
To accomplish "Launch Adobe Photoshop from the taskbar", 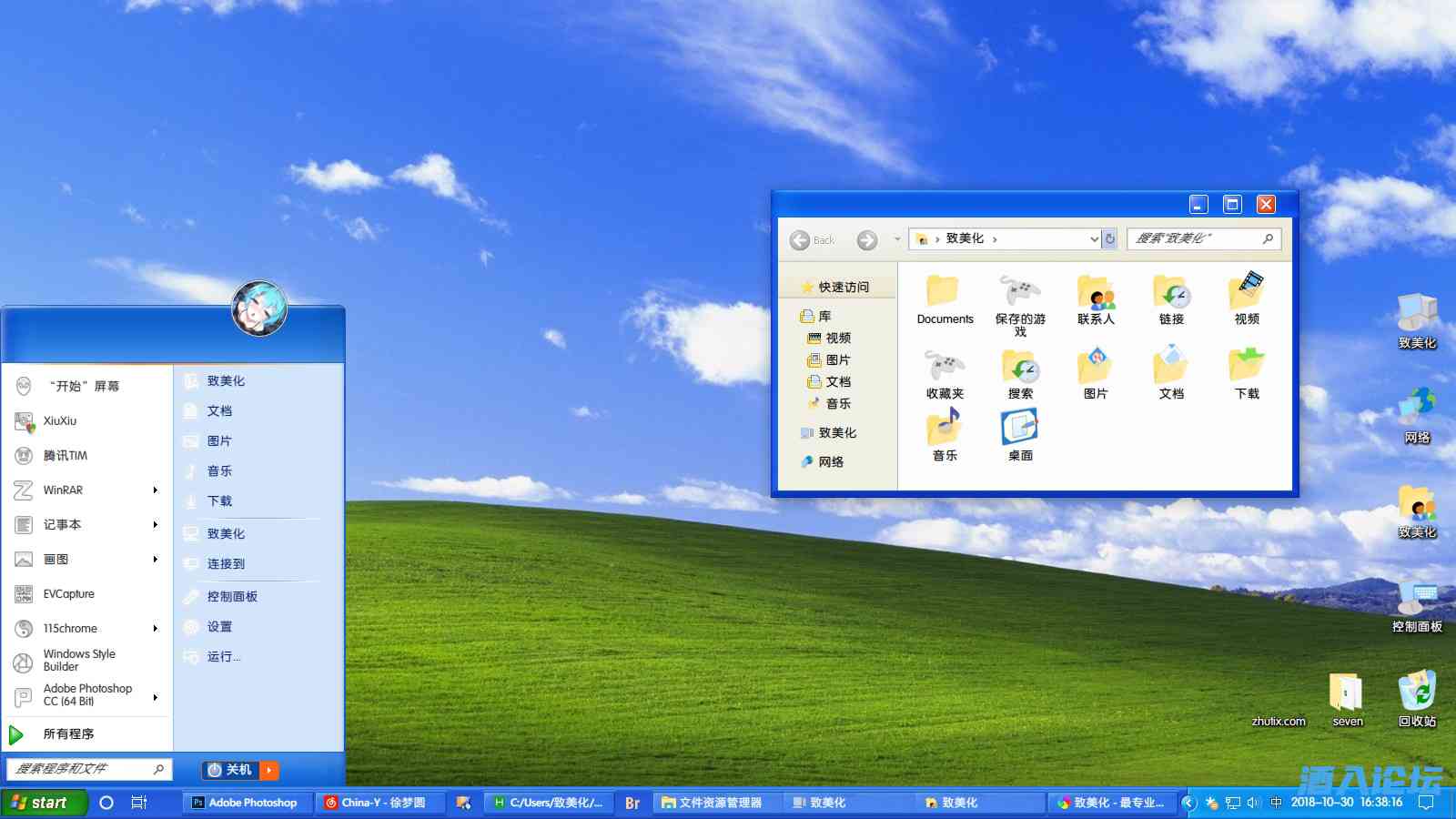I will [x=247, y=802].
